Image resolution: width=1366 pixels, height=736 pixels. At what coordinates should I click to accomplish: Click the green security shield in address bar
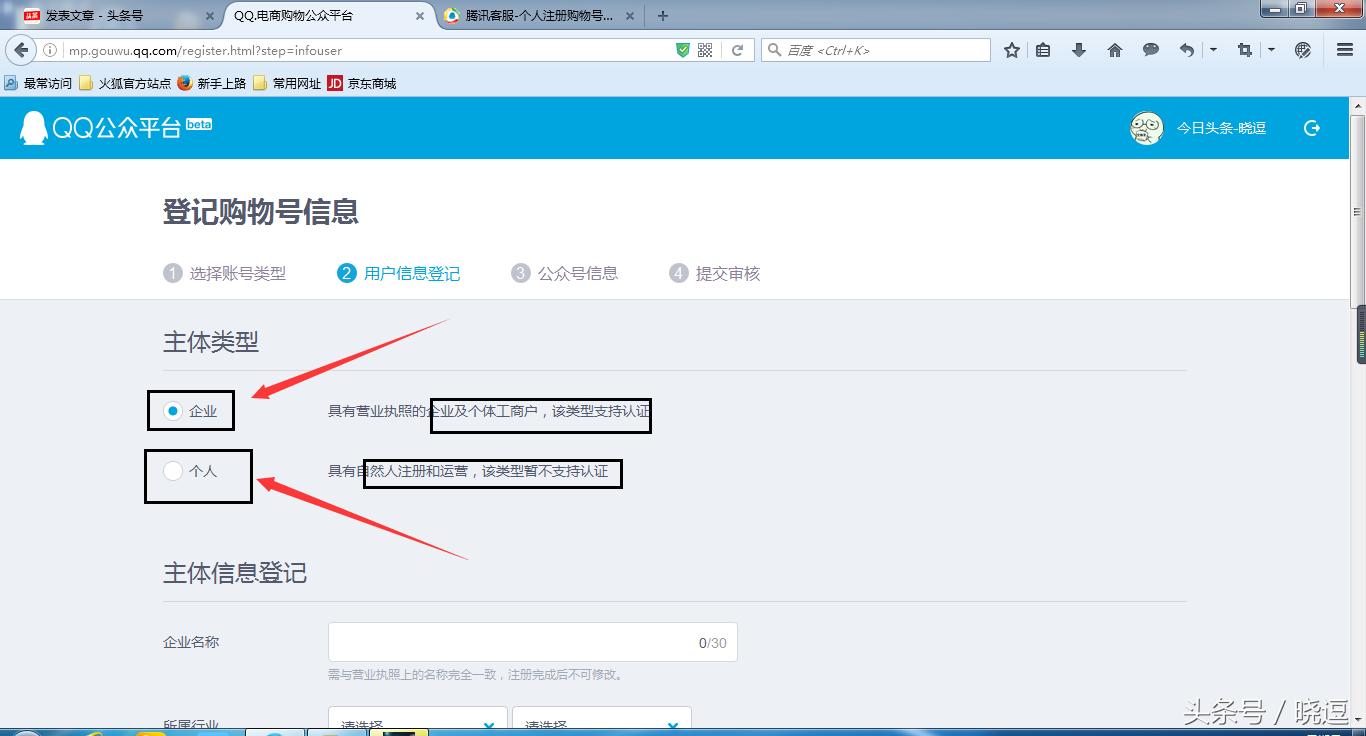(x=683, y=48)
